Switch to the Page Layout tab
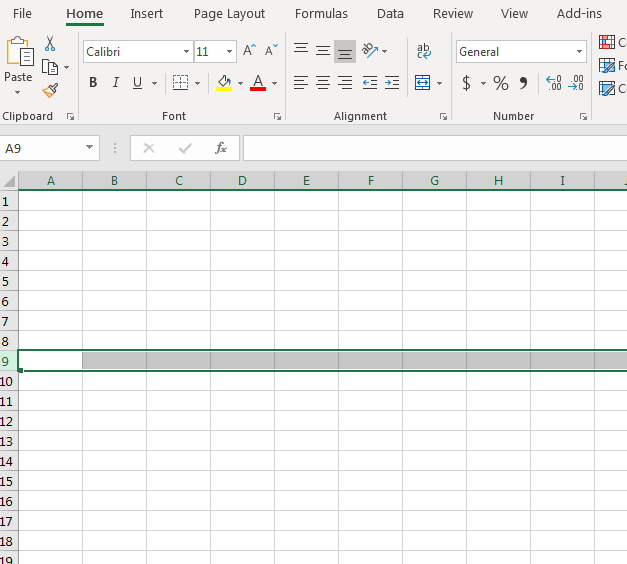 click(x=229, y=14)
